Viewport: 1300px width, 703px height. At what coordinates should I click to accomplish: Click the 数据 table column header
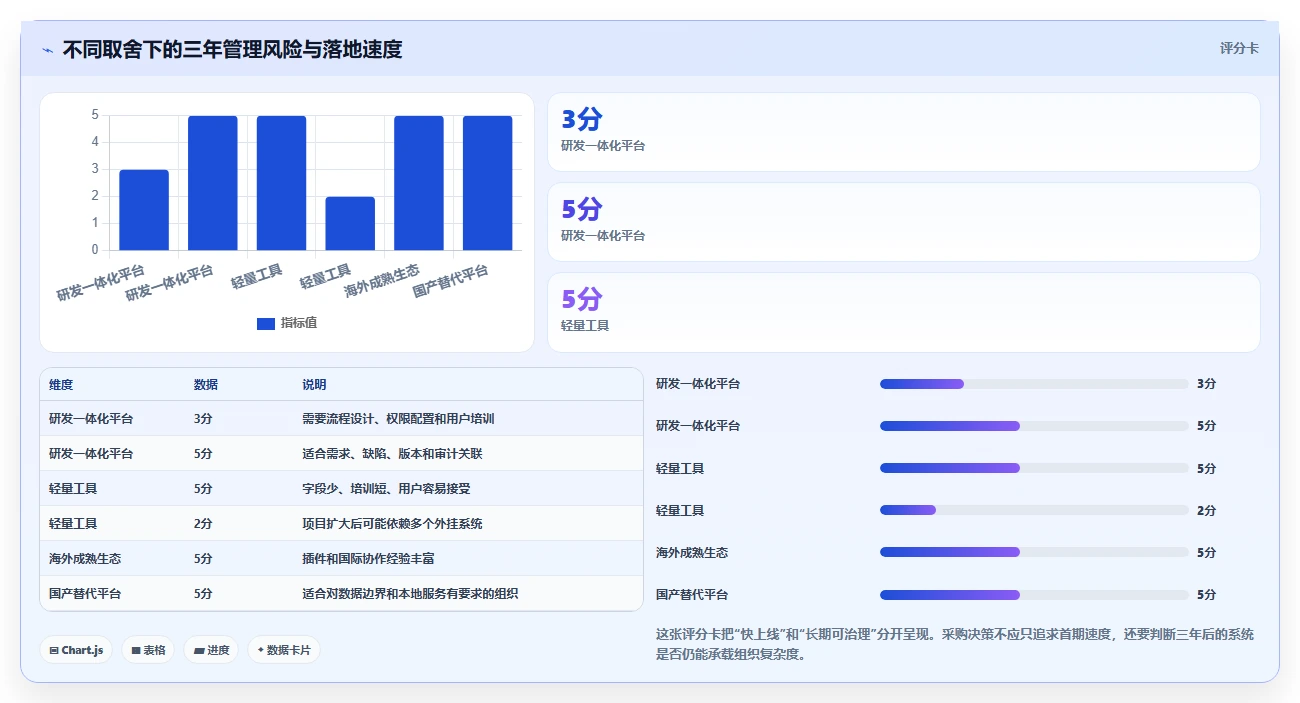click(206, 385)
